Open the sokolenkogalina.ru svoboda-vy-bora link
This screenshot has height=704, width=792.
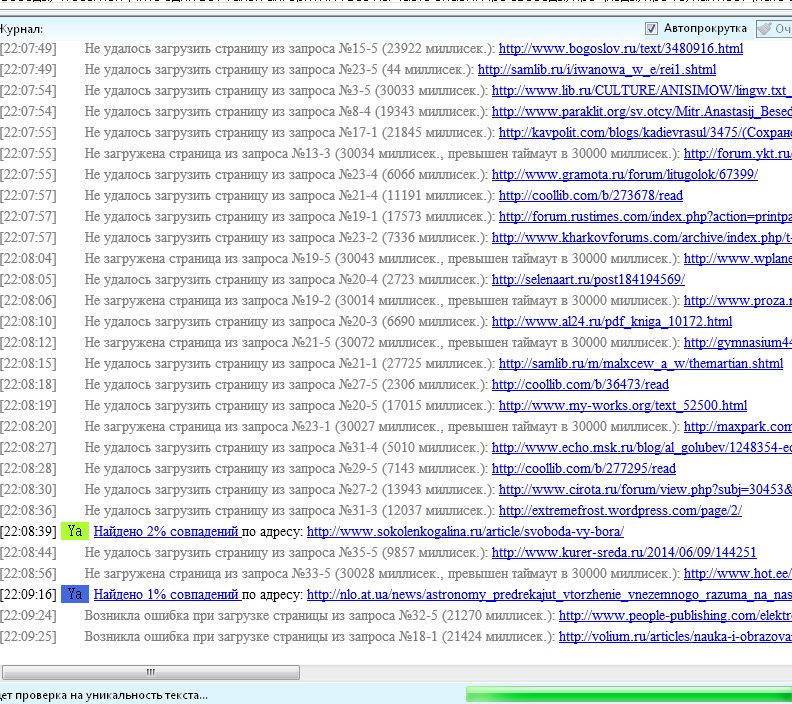[465, 531]
